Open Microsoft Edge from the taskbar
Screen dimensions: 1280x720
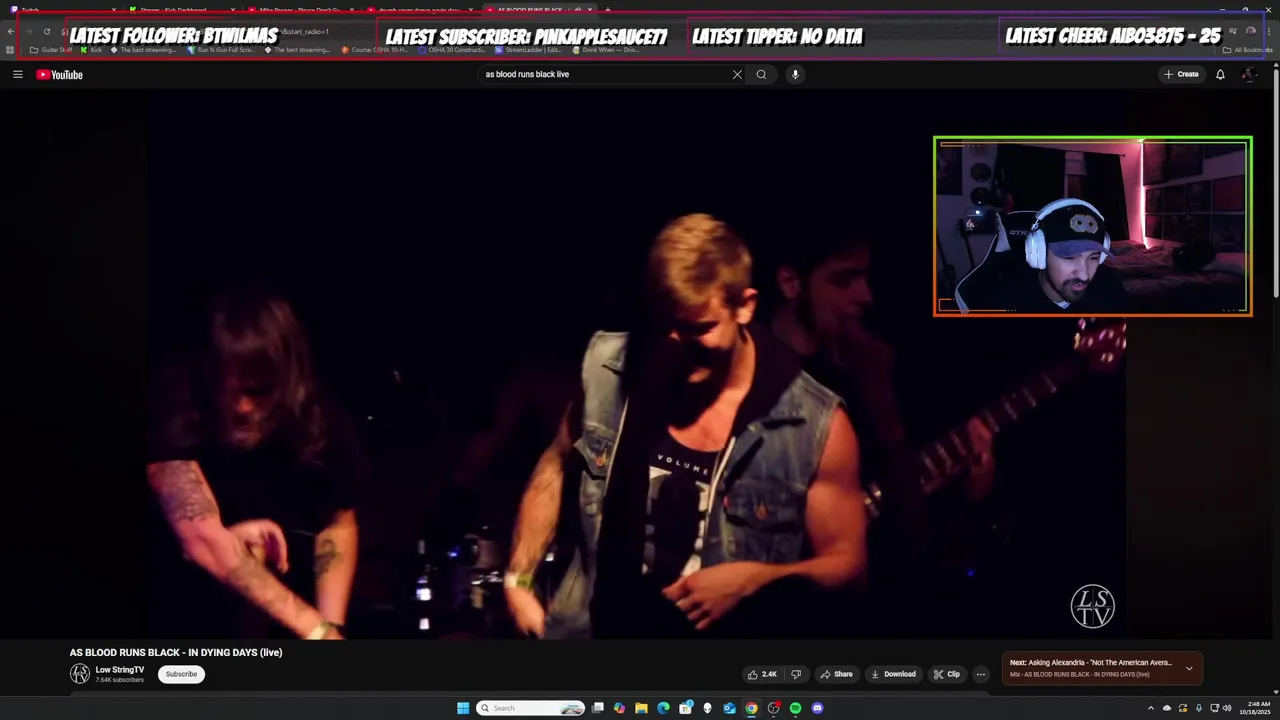(x=663, y=708)
